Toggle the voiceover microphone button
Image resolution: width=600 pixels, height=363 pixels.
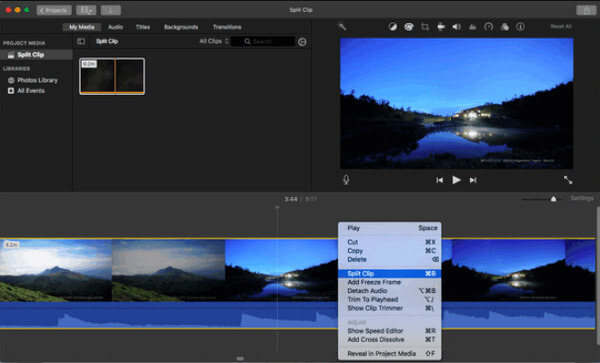(x=346, y=180)
